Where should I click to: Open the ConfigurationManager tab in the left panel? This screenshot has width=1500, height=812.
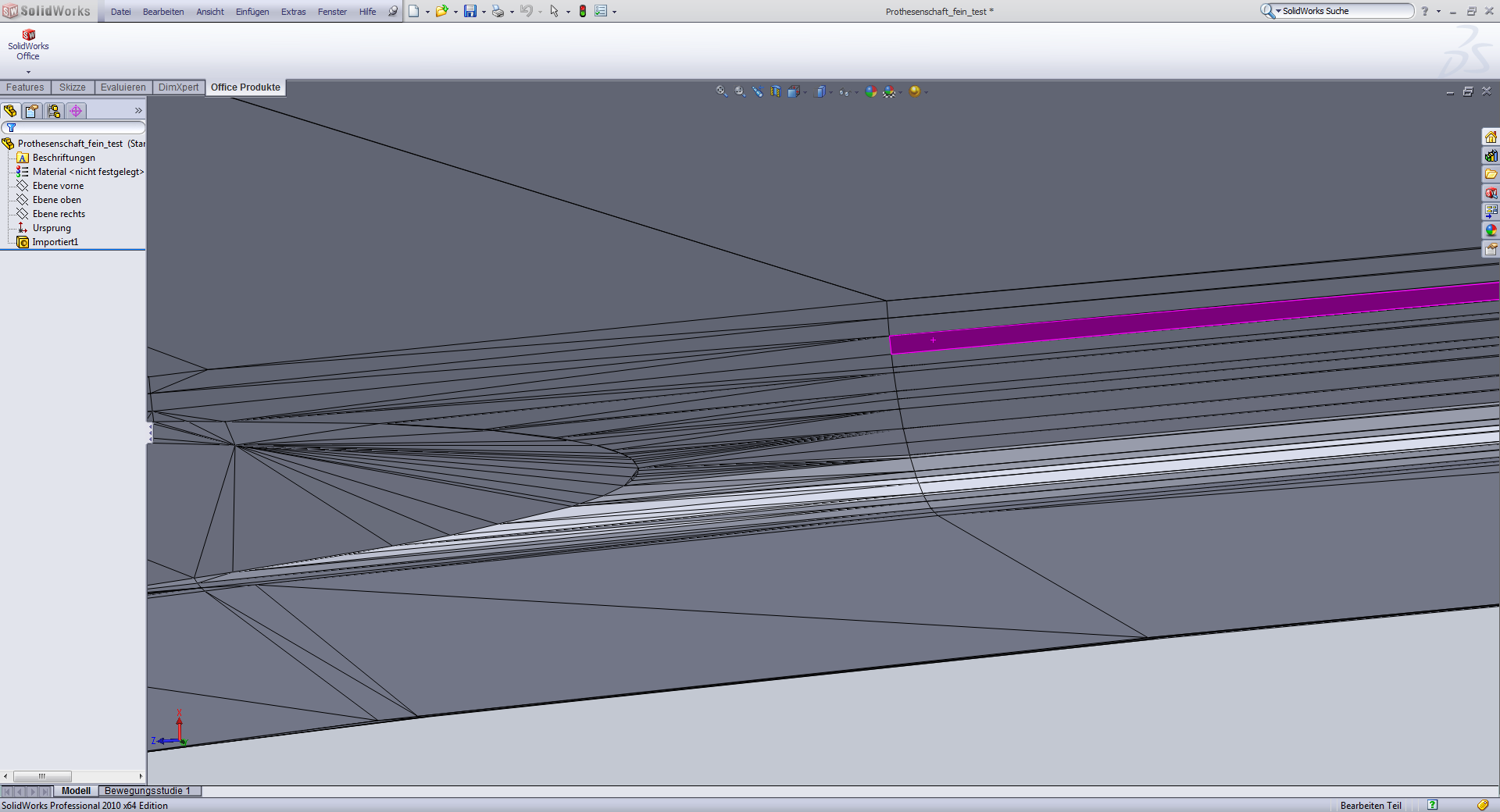(x=54, y=111)
